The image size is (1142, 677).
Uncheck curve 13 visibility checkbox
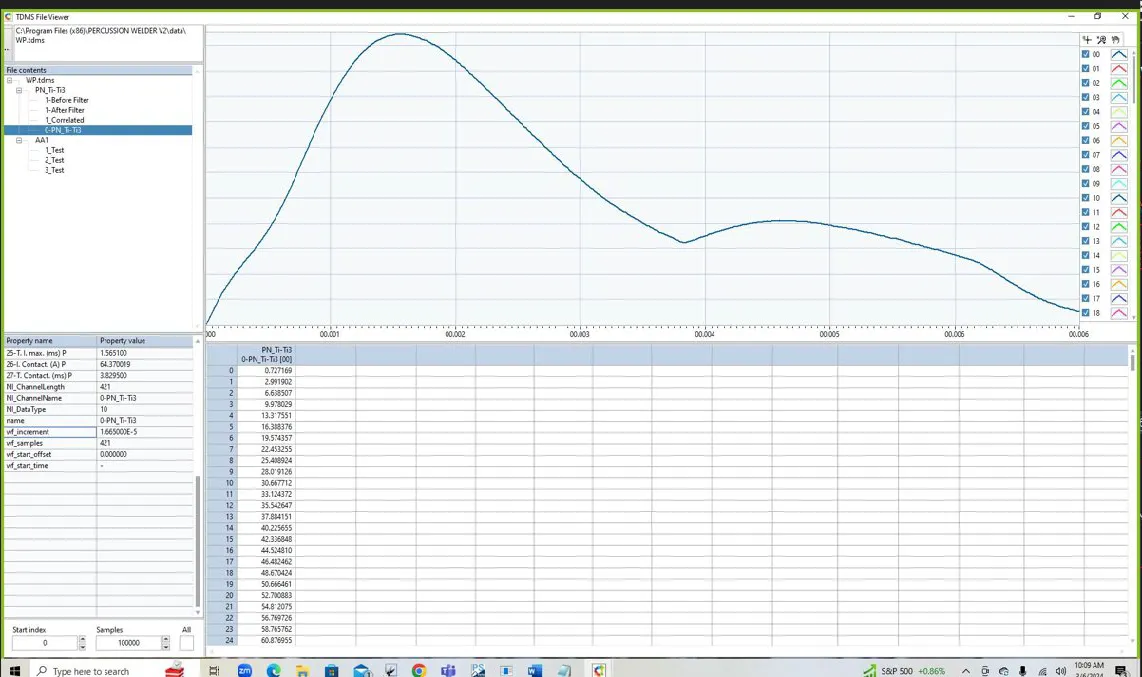1085,241
